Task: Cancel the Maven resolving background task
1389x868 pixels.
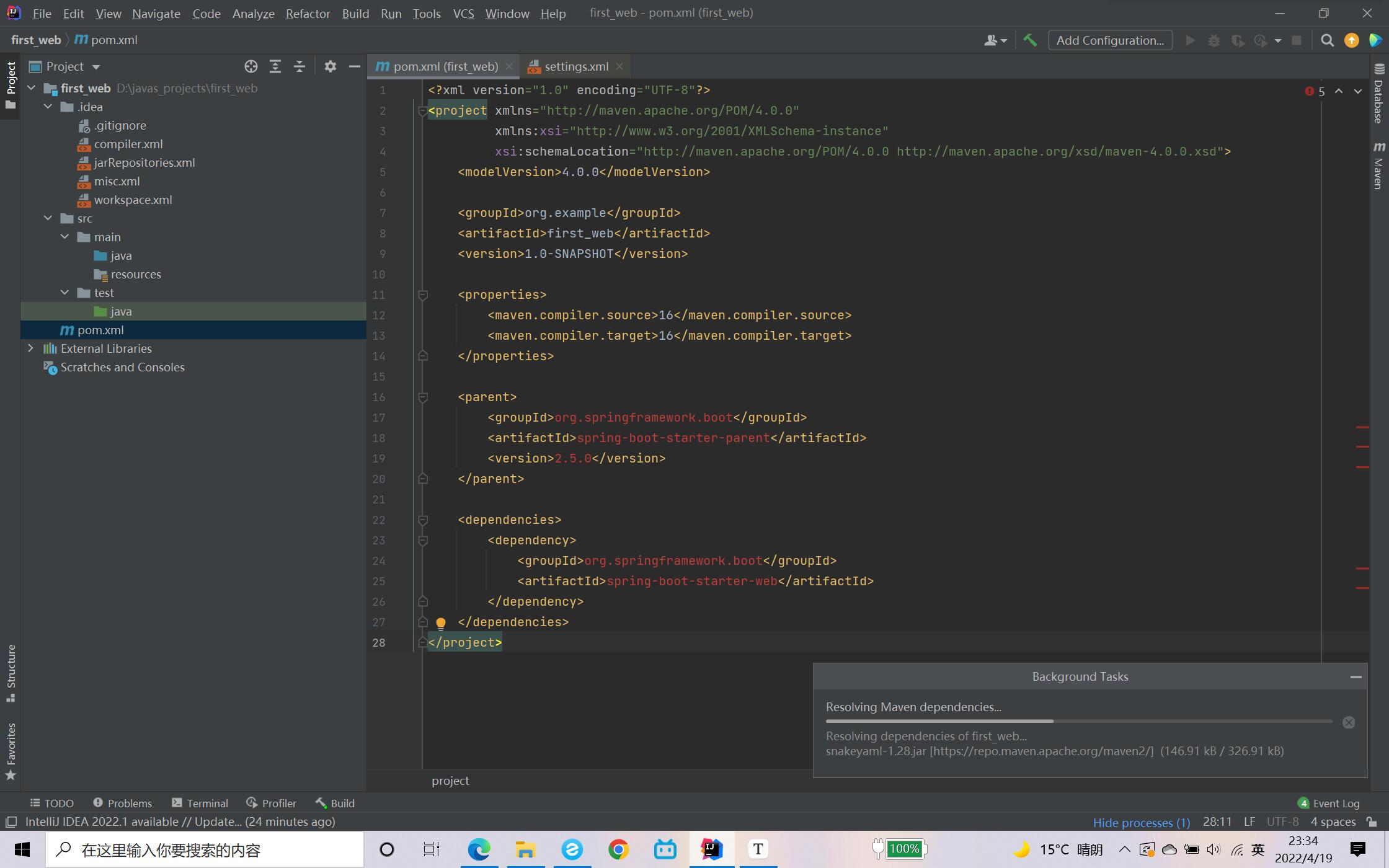Action: (1348, 722)
